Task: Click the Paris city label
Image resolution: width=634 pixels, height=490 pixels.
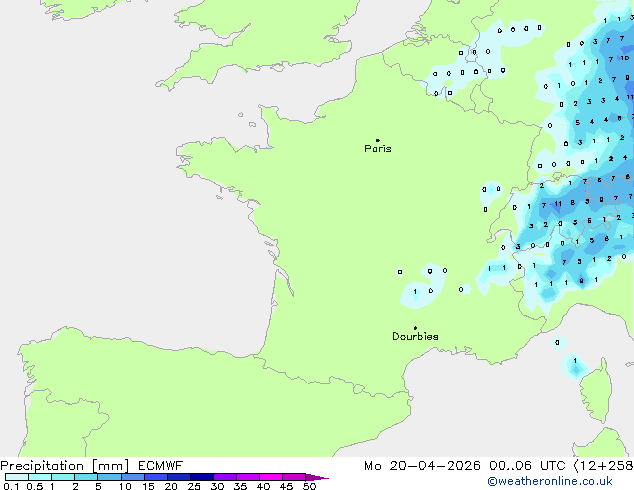Action: (x=378, y=149)
